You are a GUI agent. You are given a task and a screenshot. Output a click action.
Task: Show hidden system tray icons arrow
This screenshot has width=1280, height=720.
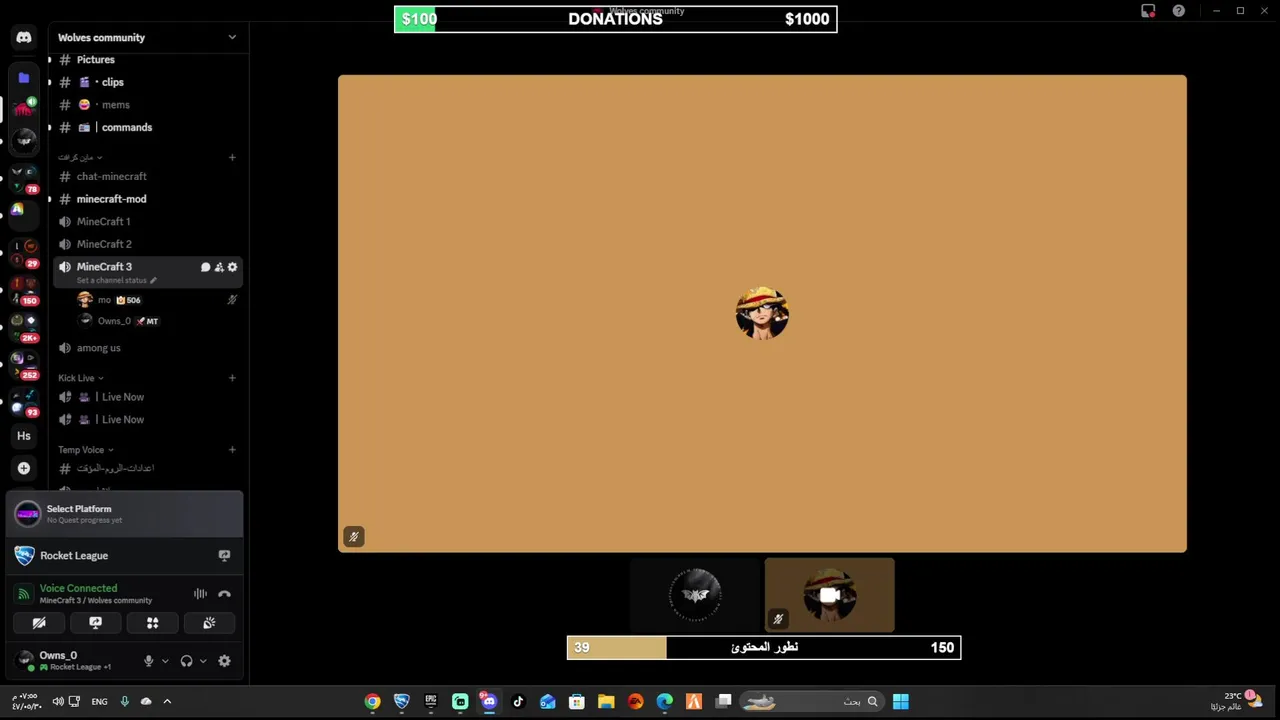(x=167, y=702)
